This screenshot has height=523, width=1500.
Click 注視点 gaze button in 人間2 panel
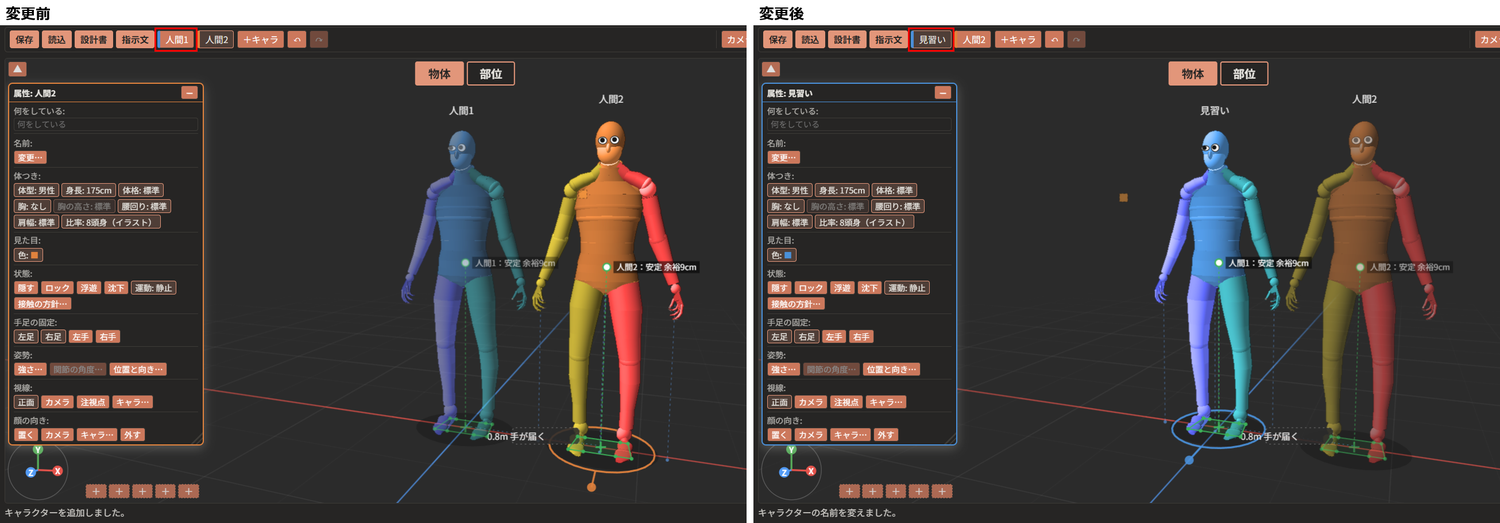click(92, 402)
